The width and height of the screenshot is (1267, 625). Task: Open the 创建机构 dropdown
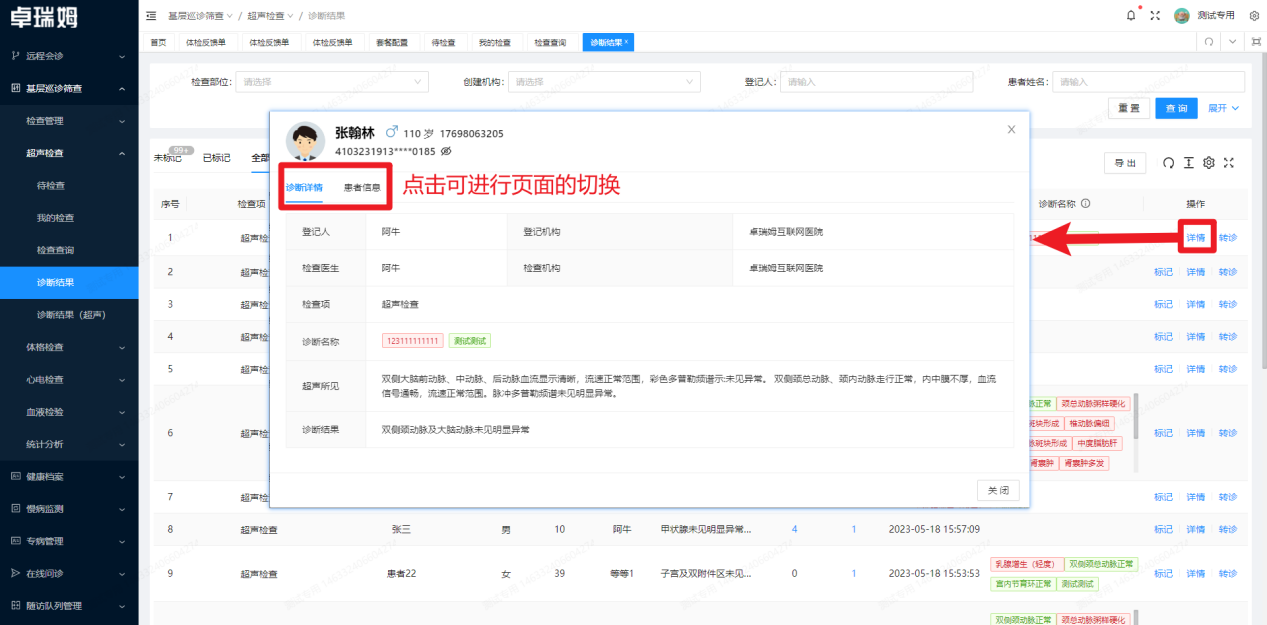pos(603,82)
